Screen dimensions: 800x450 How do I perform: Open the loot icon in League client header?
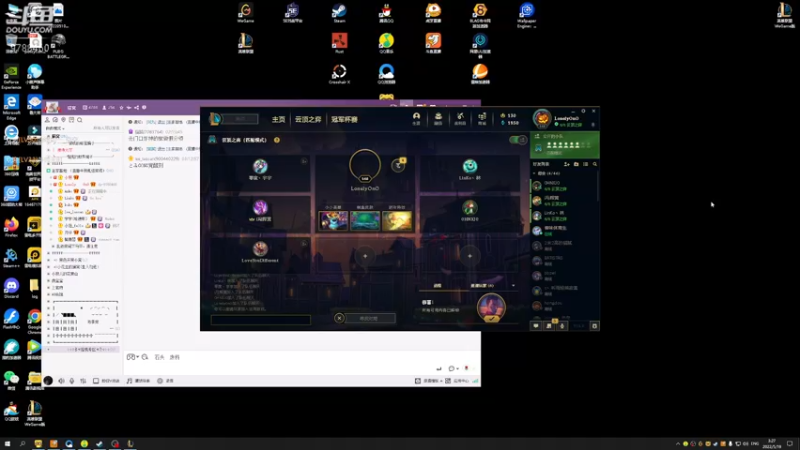point(460,118)
